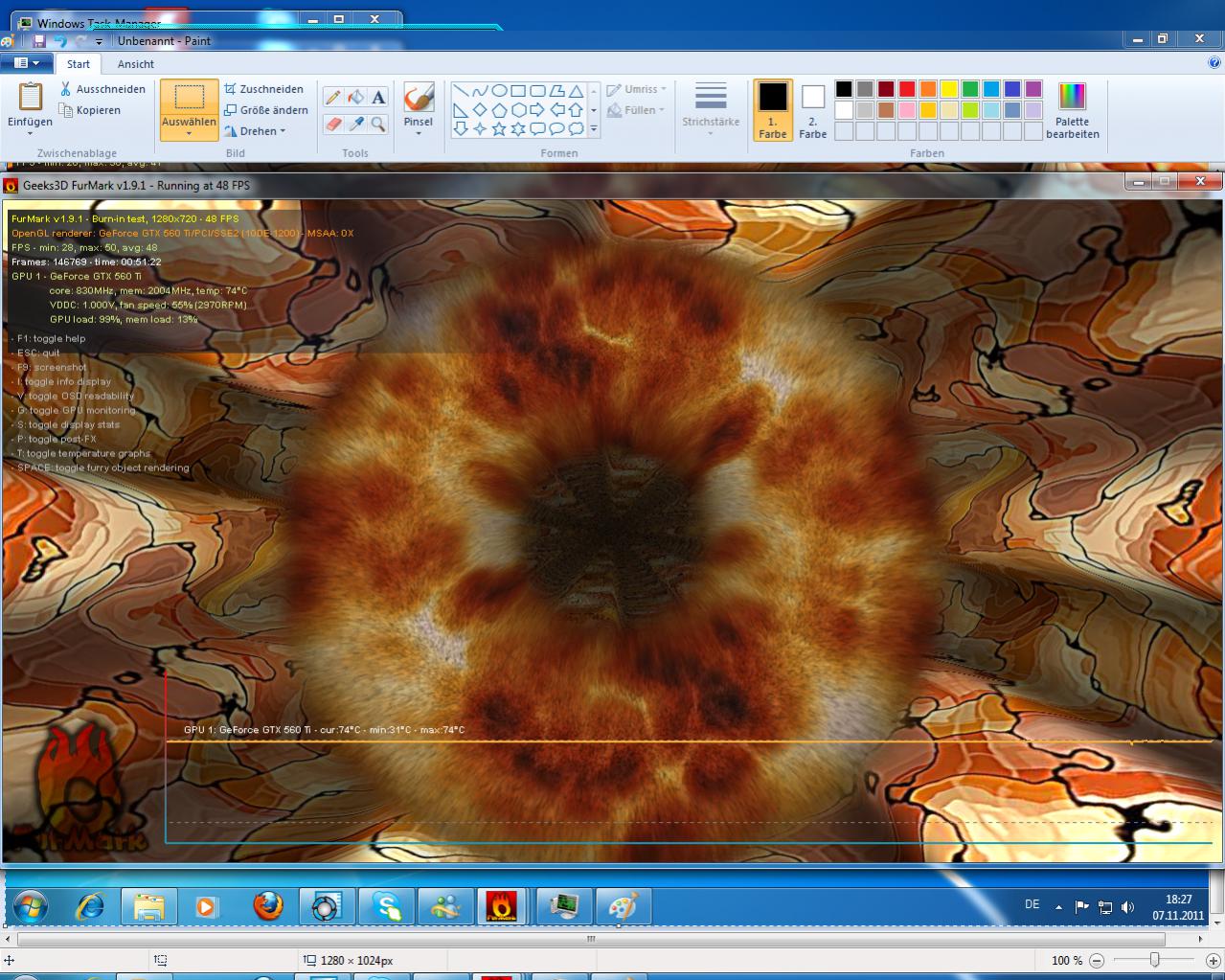
Task: Click the Auswählen selection rectangle
Action: 190,98
